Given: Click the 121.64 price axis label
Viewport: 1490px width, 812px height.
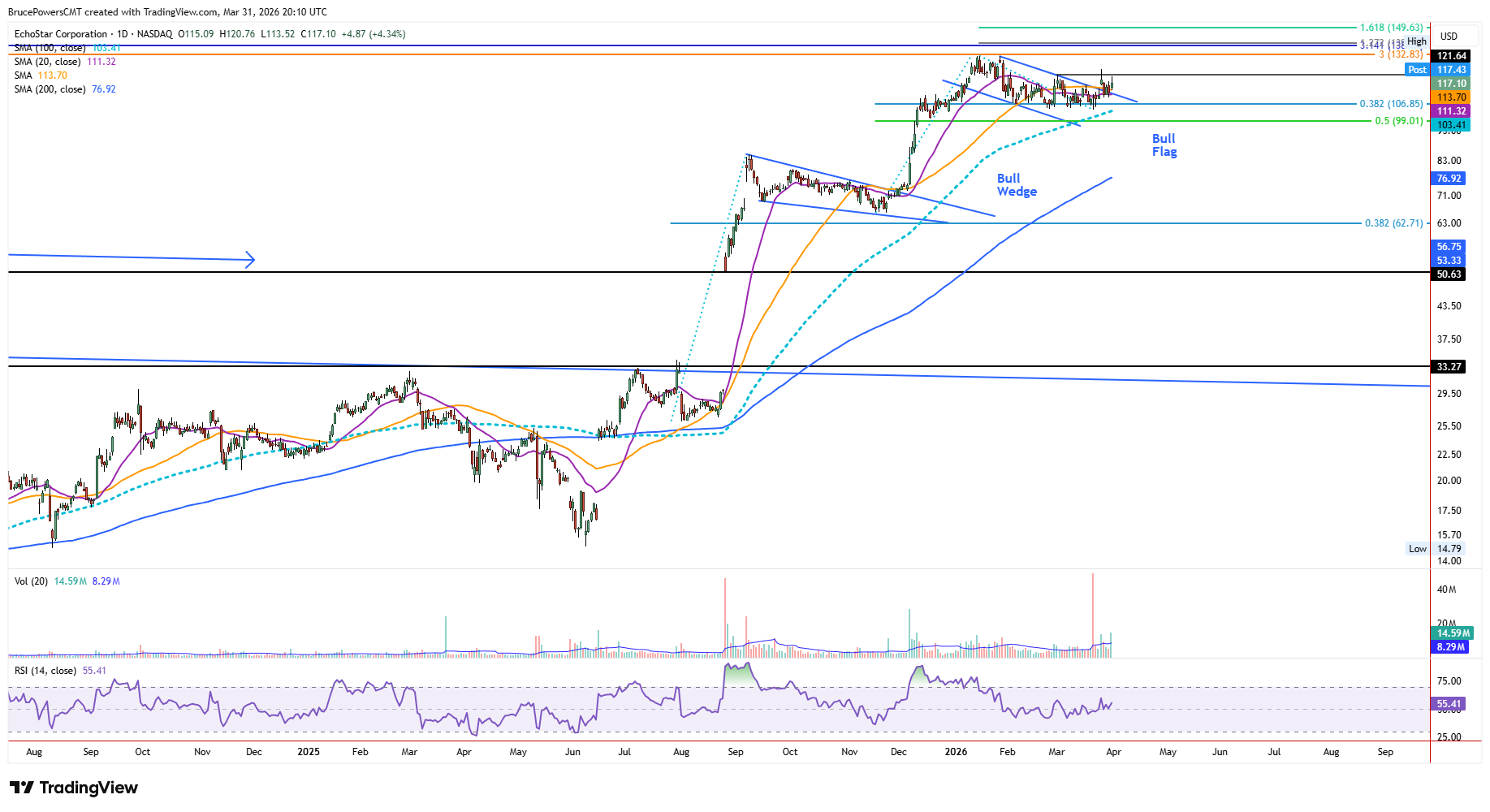Looking at the screenshot, I should click(1451, 56).
